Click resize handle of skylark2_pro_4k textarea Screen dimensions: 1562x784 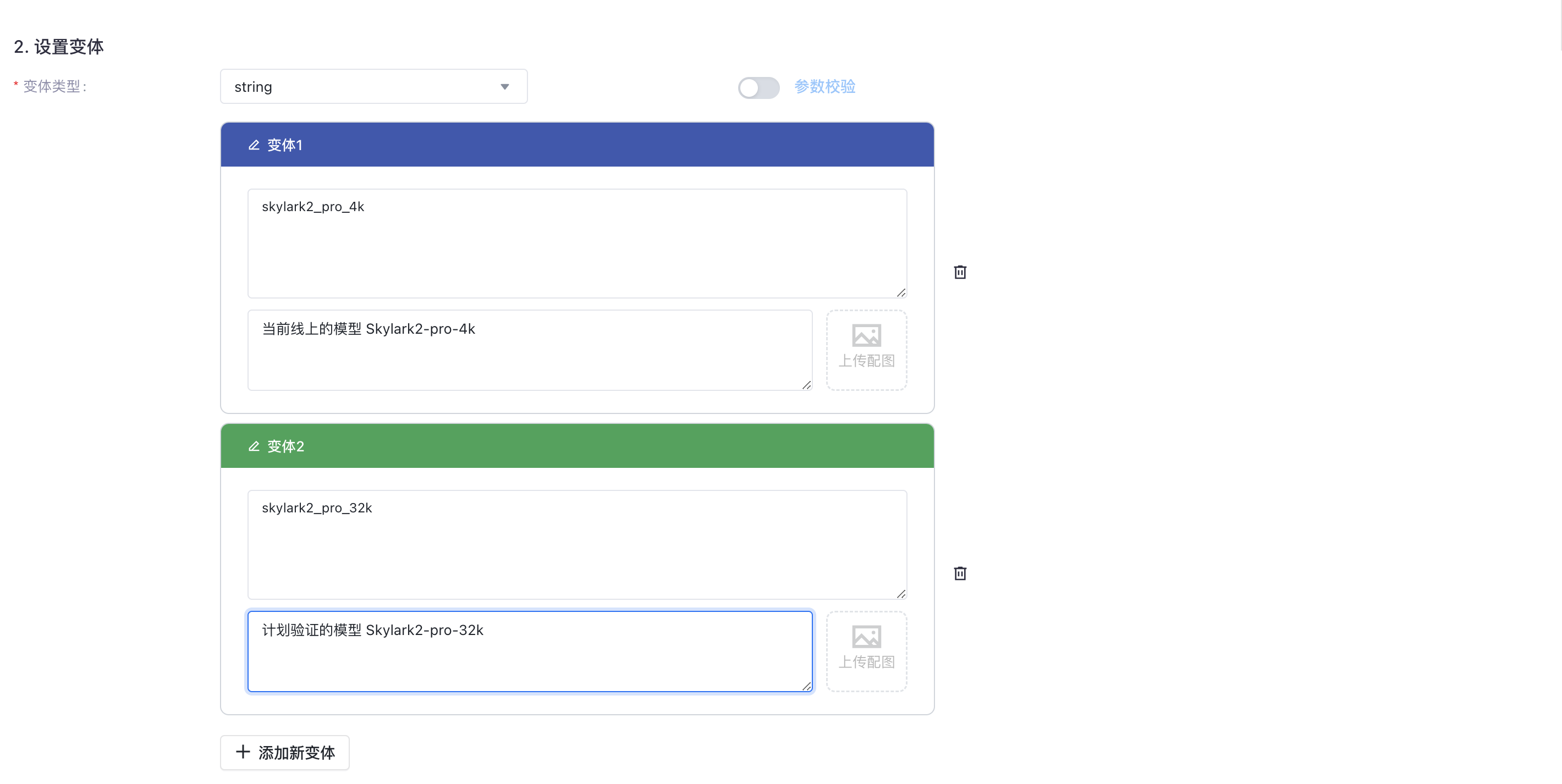click(x=901, y=293)
